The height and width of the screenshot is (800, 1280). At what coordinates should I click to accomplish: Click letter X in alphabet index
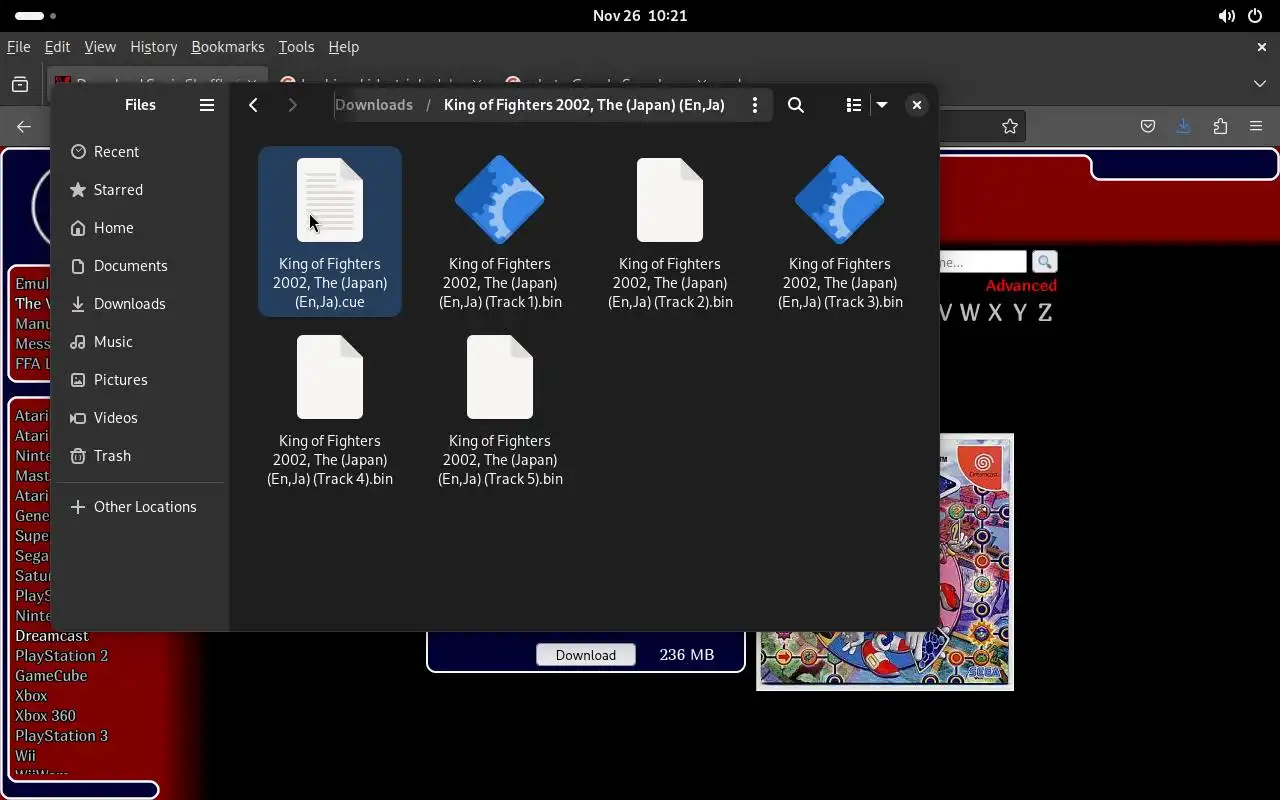click(x=995, y=313)
